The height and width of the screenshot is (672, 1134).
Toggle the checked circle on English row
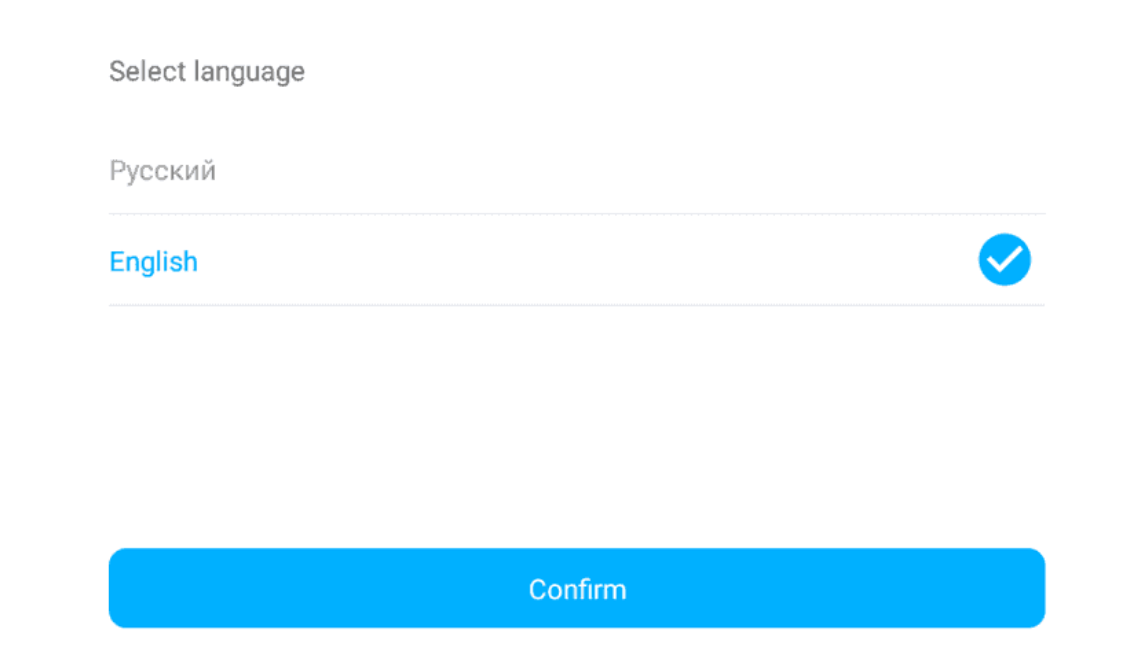(1005, 260)
